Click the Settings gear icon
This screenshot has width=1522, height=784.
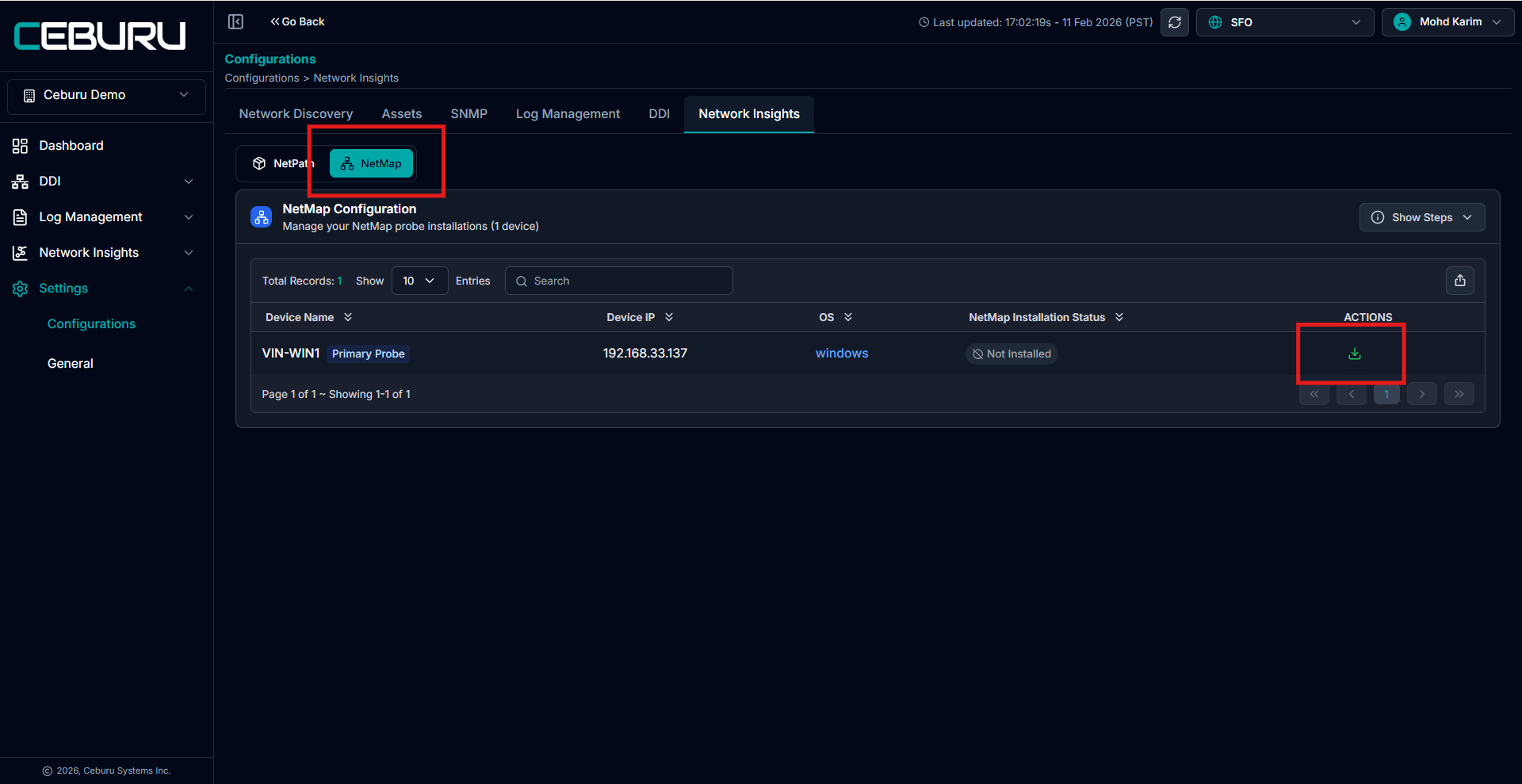(x=20, y=289)
